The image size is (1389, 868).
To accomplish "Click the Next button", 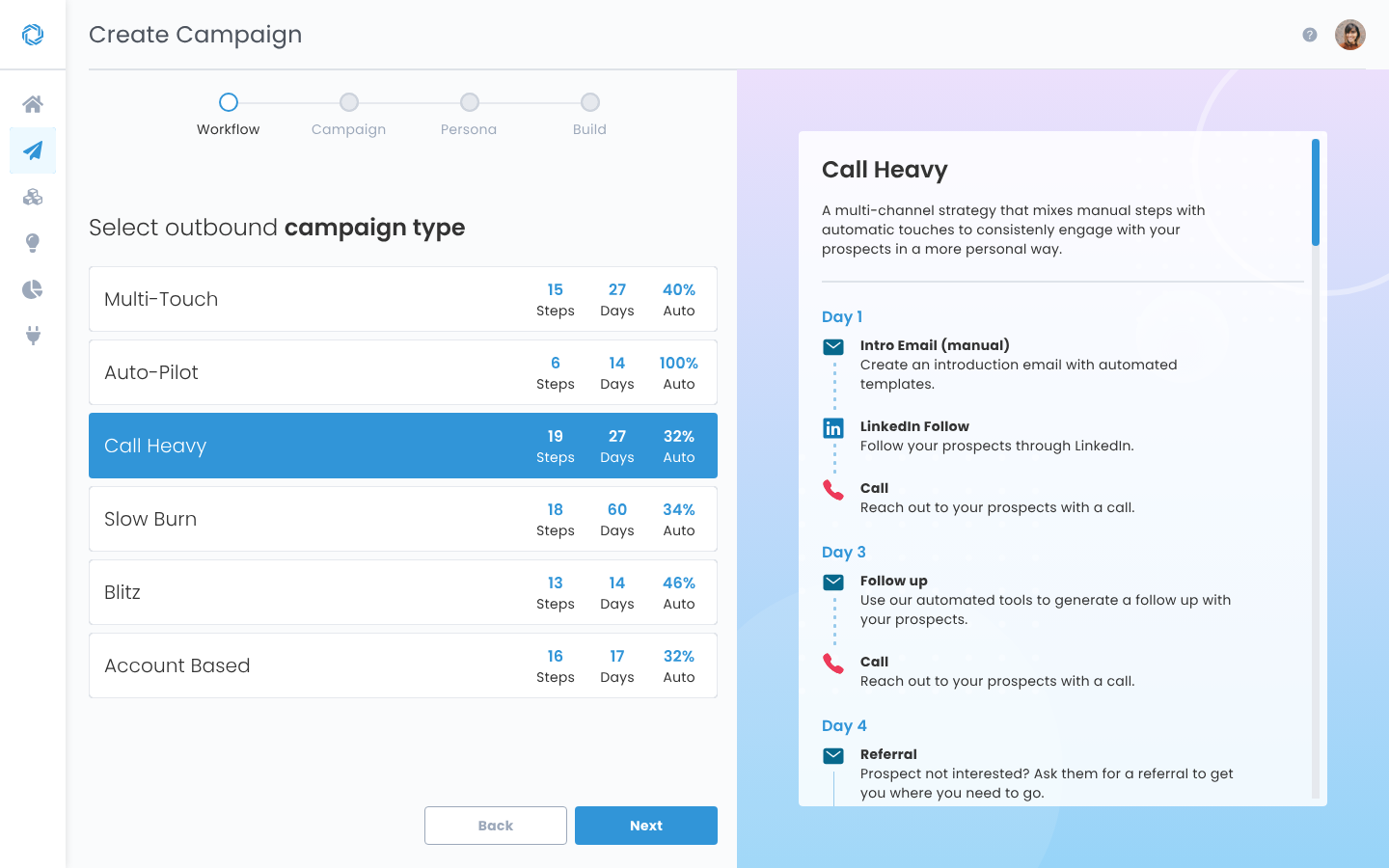I will tap(646, 826).
